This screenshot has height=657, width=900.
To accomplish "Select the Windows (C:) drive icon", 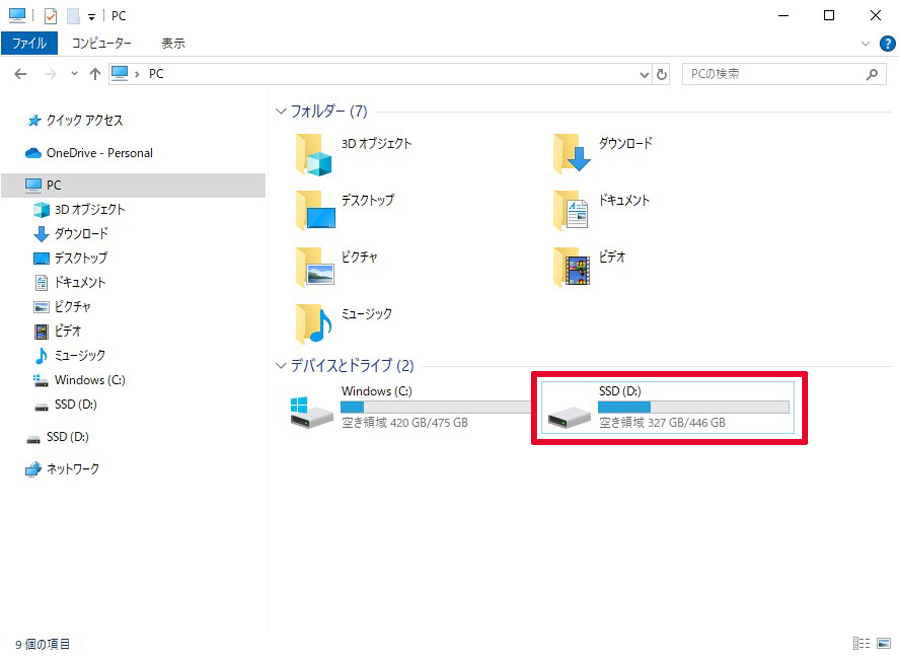I will point(312,411).
